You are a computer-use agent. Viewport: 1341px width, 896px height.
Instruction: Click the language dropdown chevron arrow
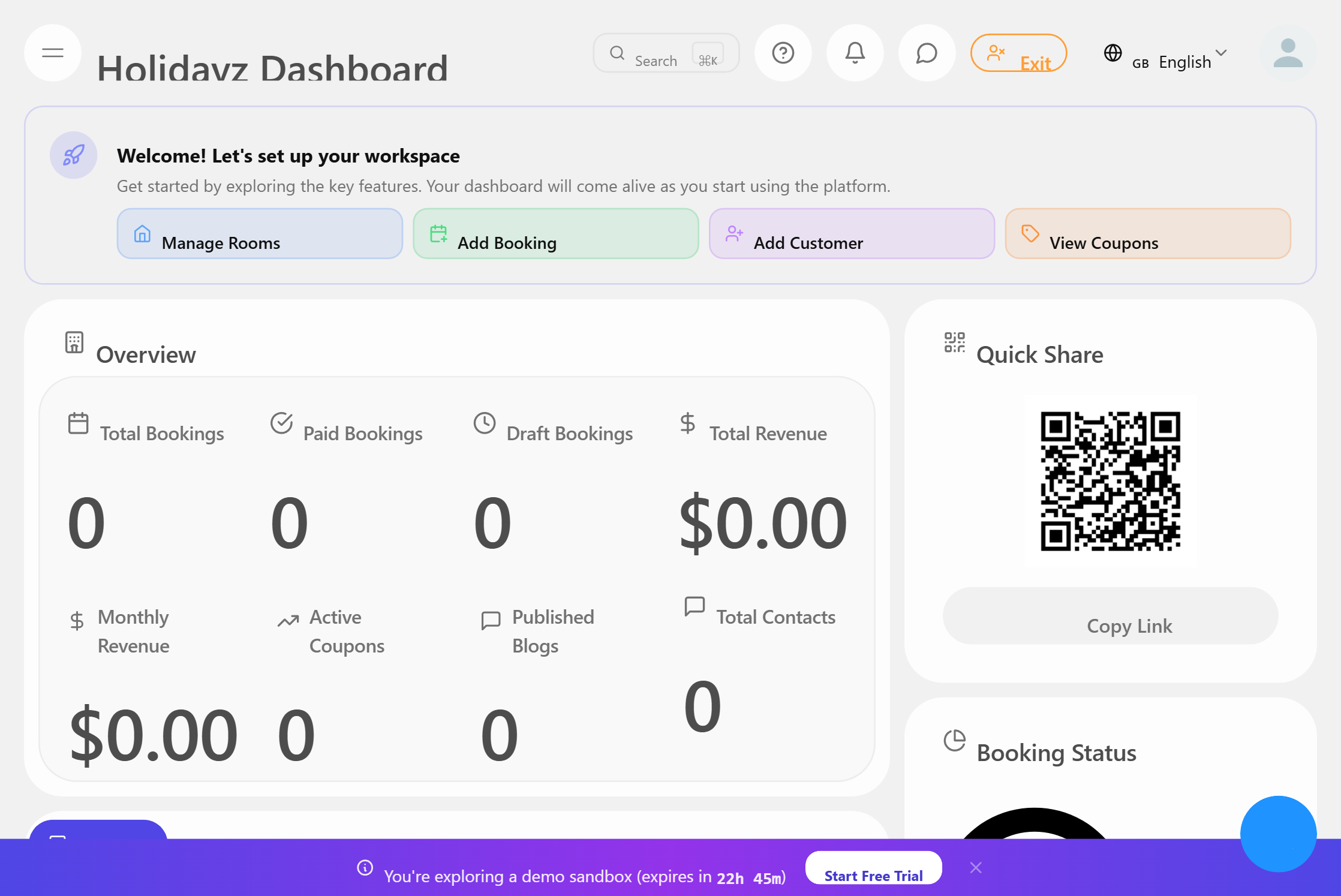1221,53
